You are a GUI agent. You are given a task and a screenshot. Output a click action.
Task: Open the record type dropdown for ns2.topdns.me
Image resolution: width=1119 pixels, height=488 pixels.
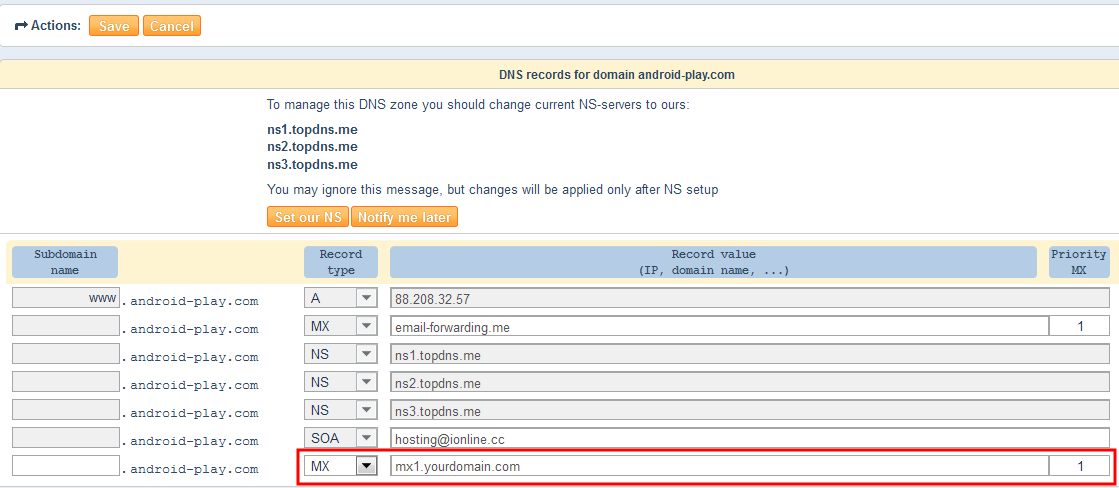(x=341, y=382)
